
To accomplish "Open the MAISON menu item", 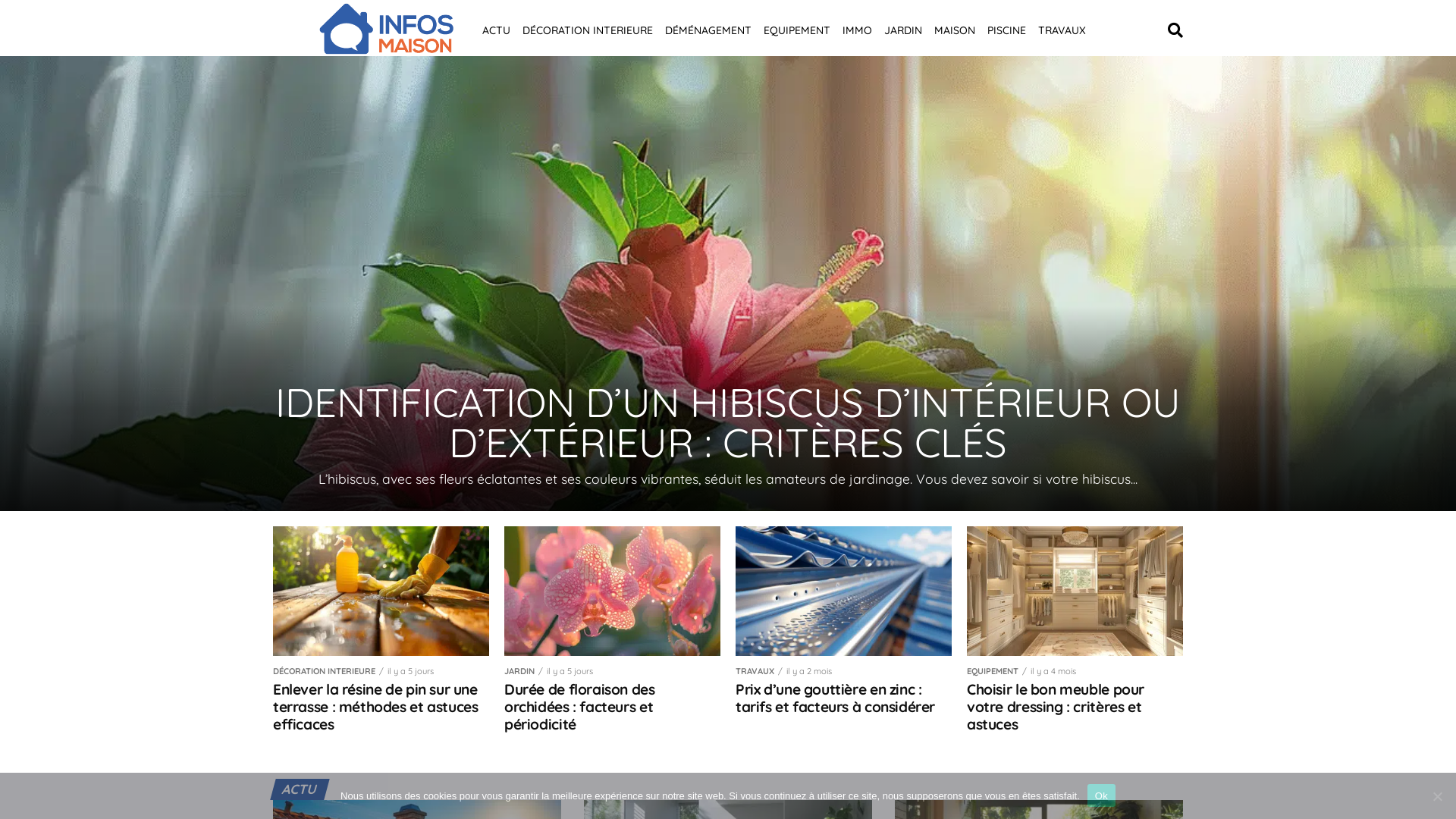I will coord(954,30).
